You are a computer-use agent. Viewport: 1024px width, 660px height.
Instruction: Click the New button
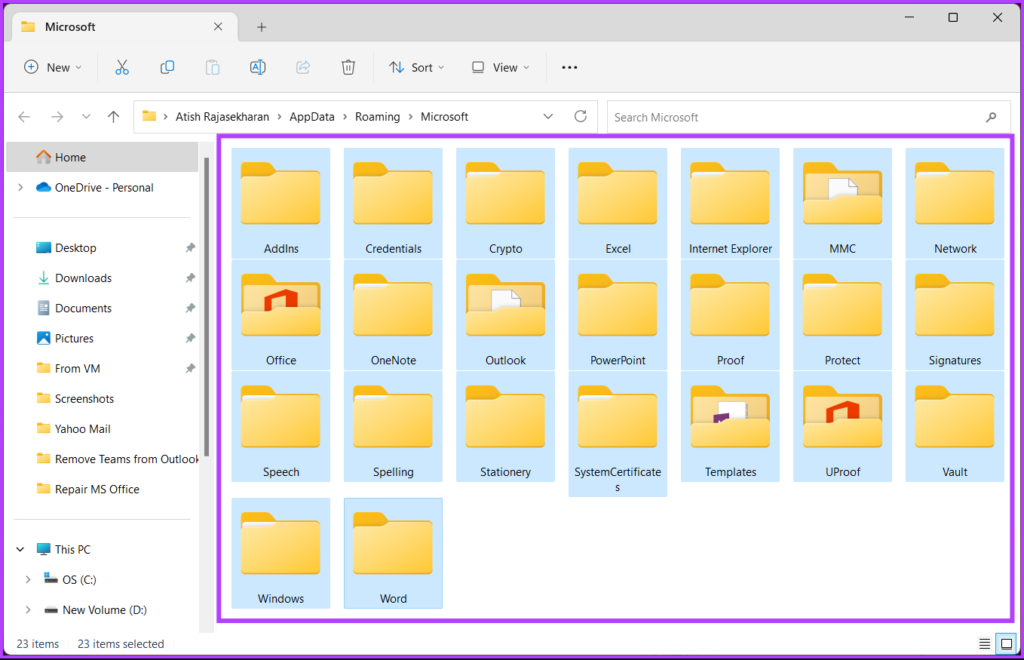click(52, 67)
